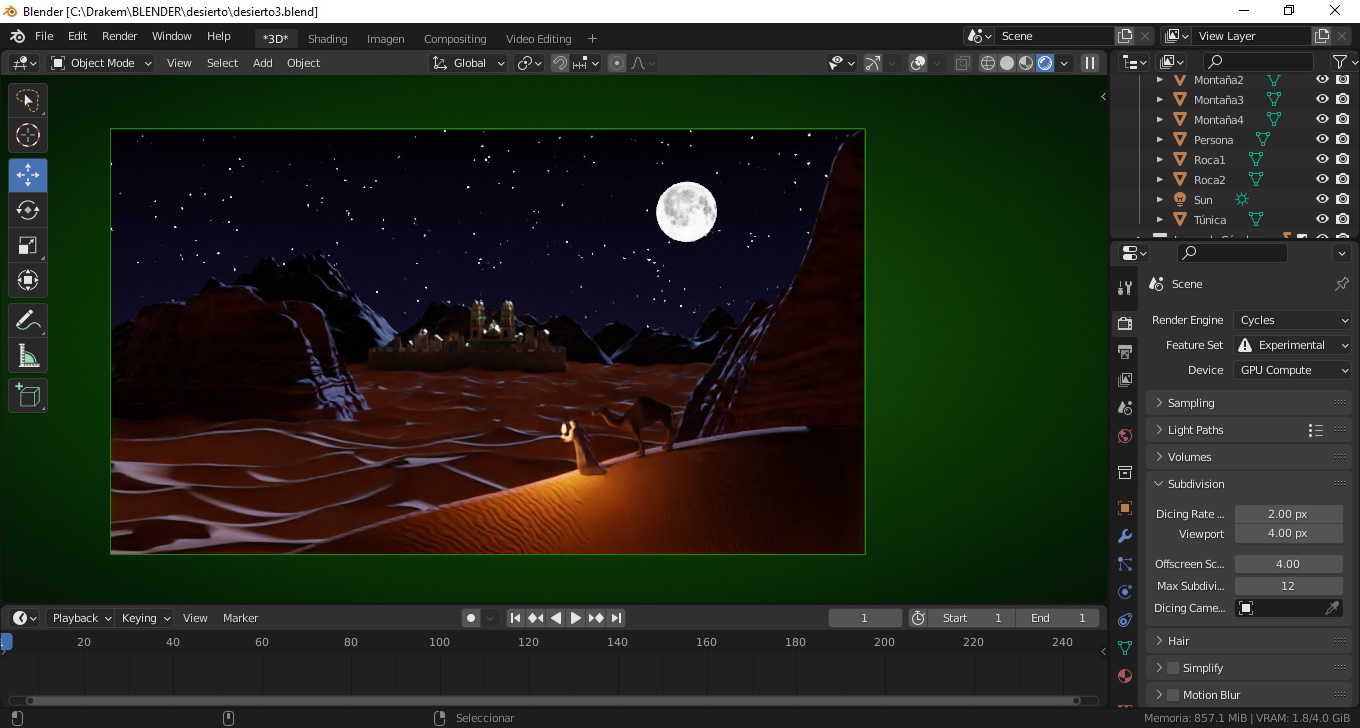
Task: Switch viewport to solid shading
Action: click(x=1007, y=63)
